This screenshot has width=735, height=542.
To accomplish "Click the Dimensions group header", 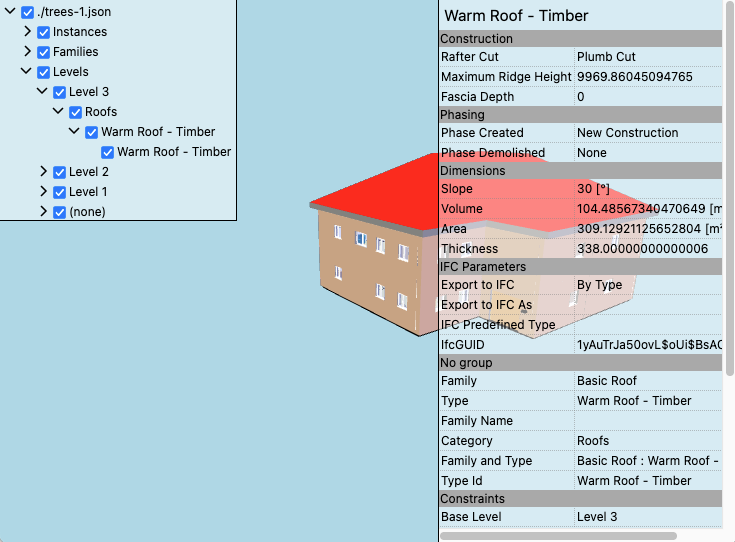I will (581, 170).
